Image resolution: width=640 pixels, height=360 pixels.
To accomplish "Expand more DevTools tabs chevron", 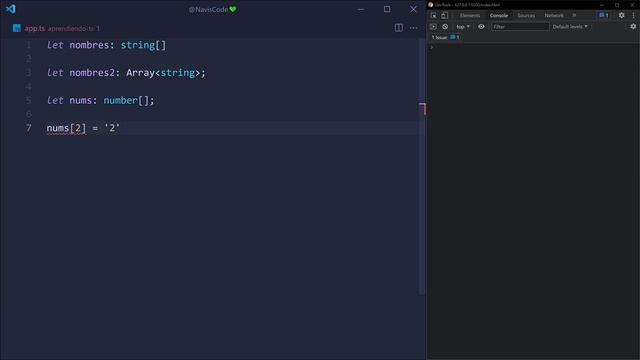I will [574, 16].
